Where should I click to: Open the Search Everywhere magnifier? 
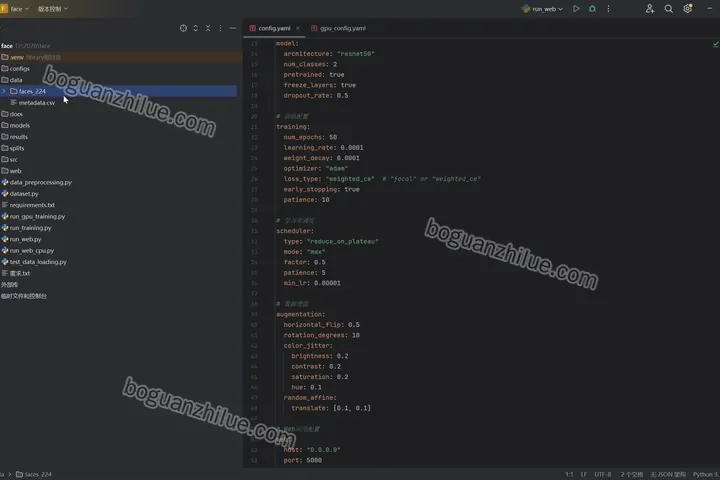click(x=669, y=9)
